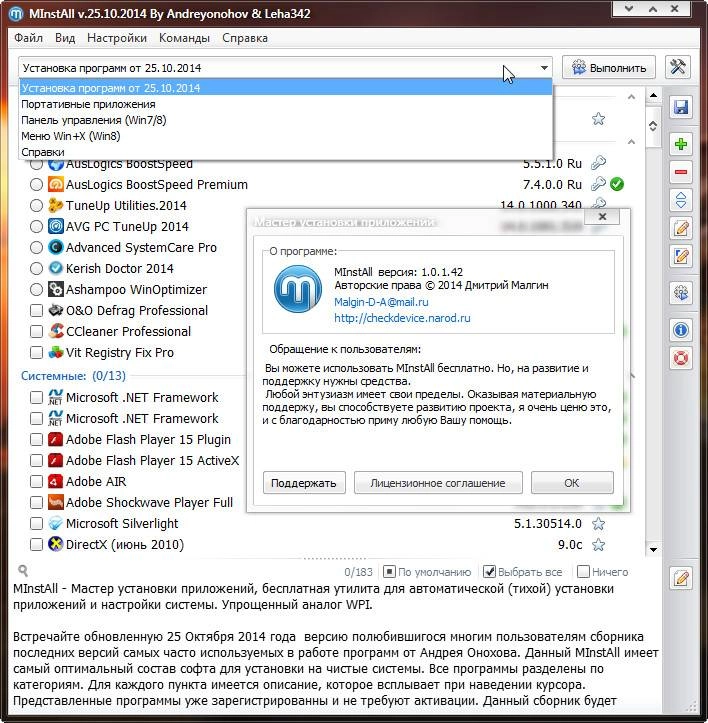Click the list scrollbar down arrow
Image resolution: width=708 pixels, height=723 pixels.
tap(653, 549)
